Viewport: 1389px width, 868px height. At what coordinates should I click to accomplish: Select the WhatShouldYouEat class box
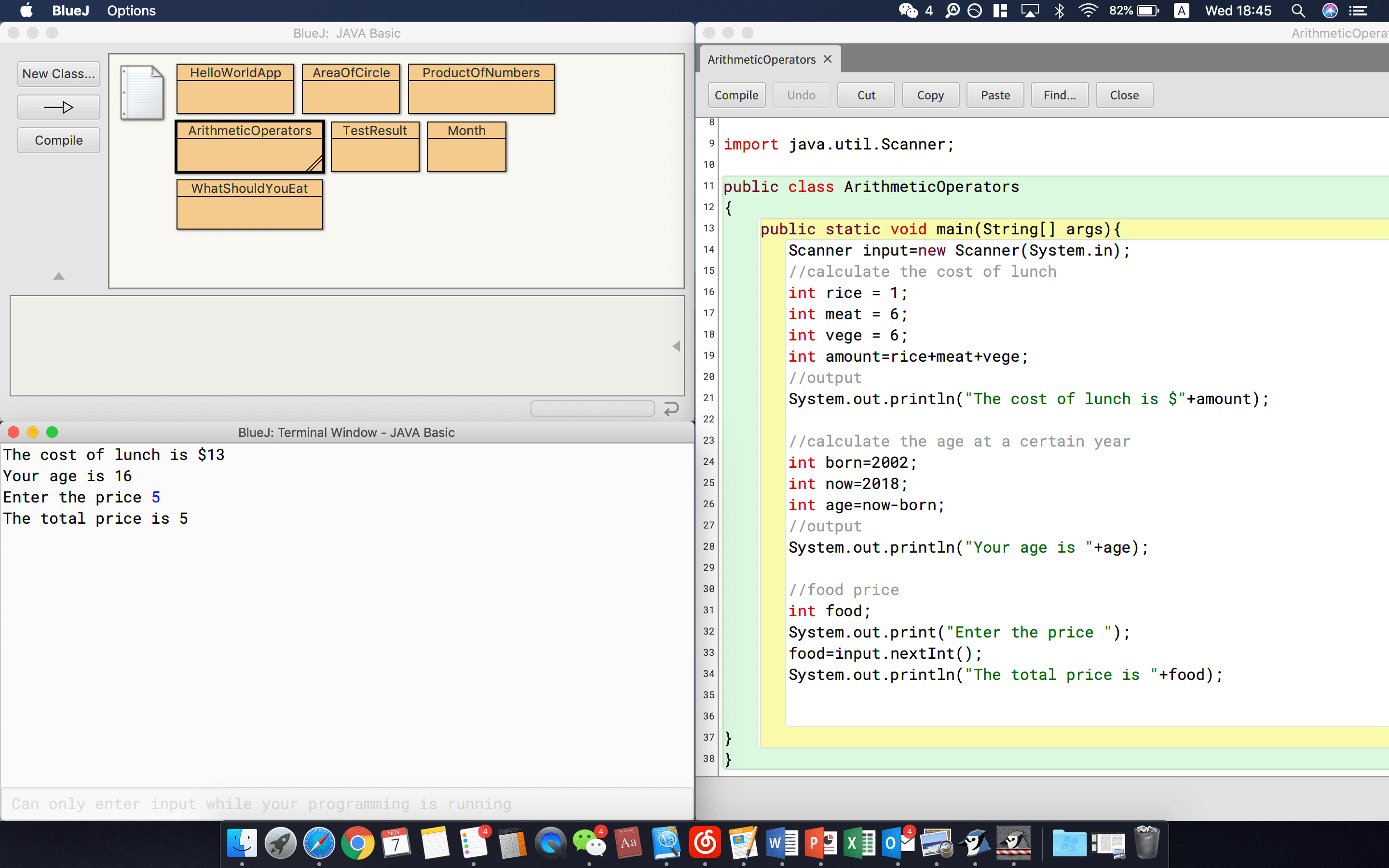(x=249, y=204)
